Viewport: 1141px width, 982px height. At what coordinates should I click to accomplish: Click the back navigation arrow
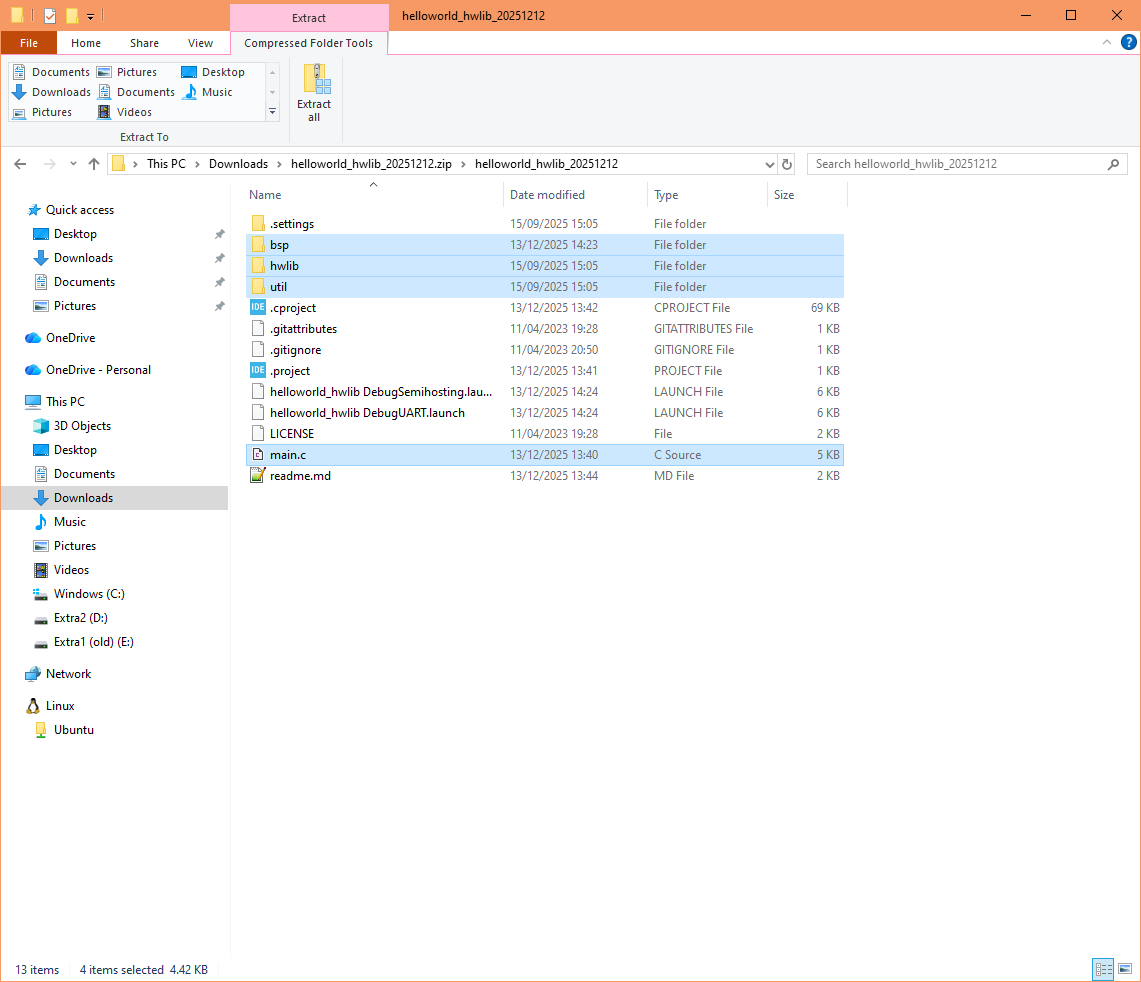(x=20, y=163)
